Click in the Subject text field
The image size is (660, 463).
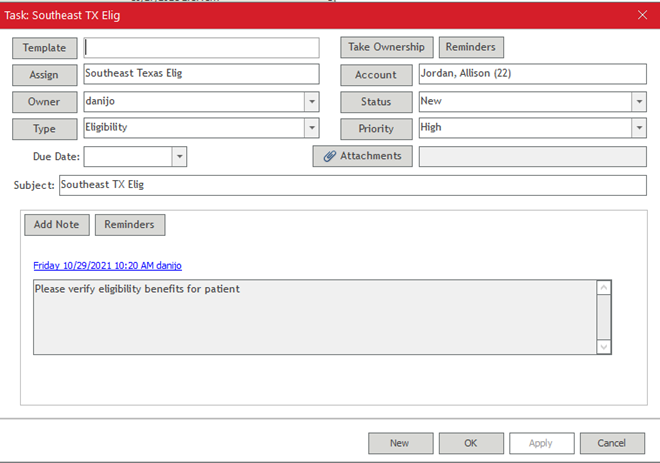352,185
